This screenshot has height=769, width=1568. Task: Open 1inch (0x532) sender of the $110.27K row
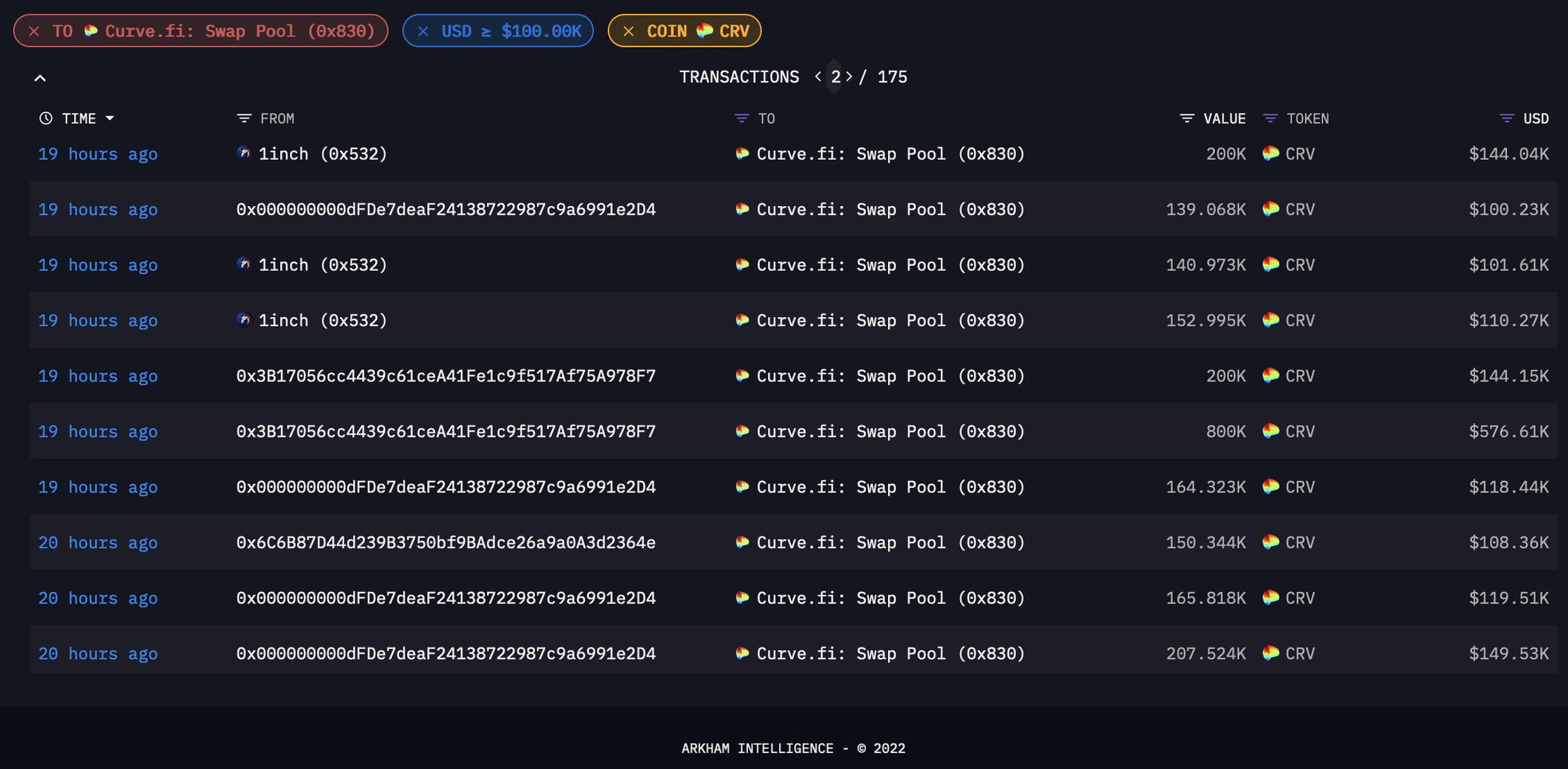coord(322,320)
